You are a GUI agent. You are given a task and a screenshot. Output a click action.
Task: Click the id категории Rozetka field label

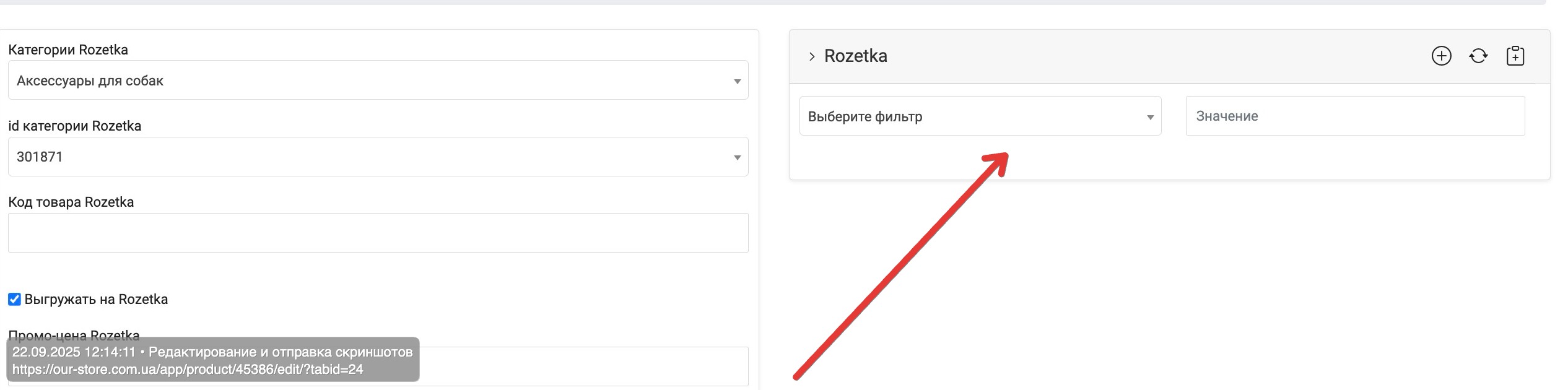74,126
